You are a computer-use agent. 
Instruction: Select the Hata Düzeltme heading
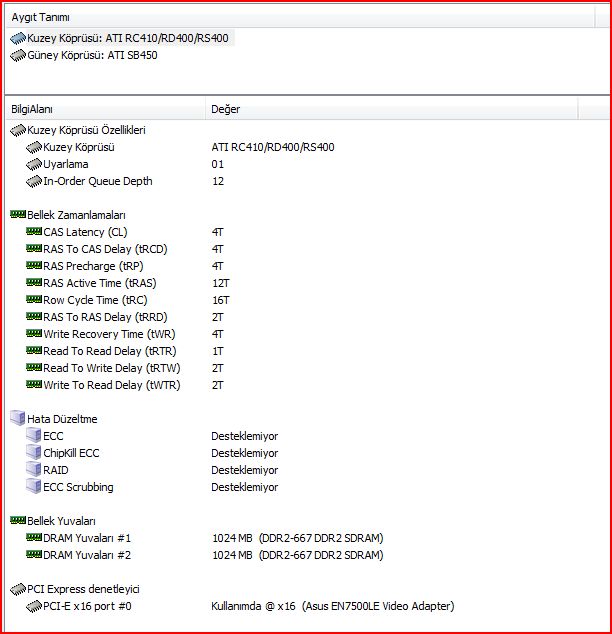(x=62, y=419)
